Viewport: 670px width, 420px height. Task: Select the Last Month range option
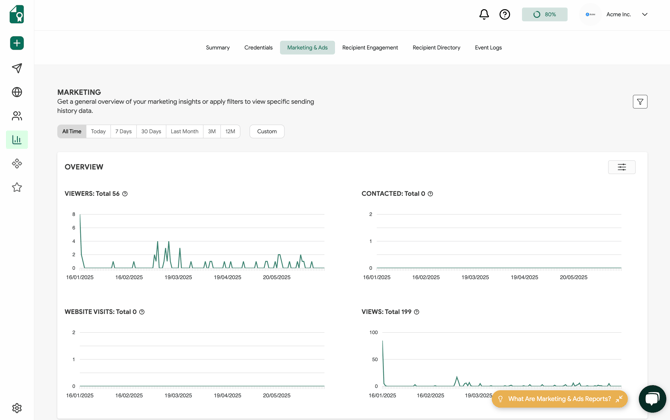[x=184, y=131]
